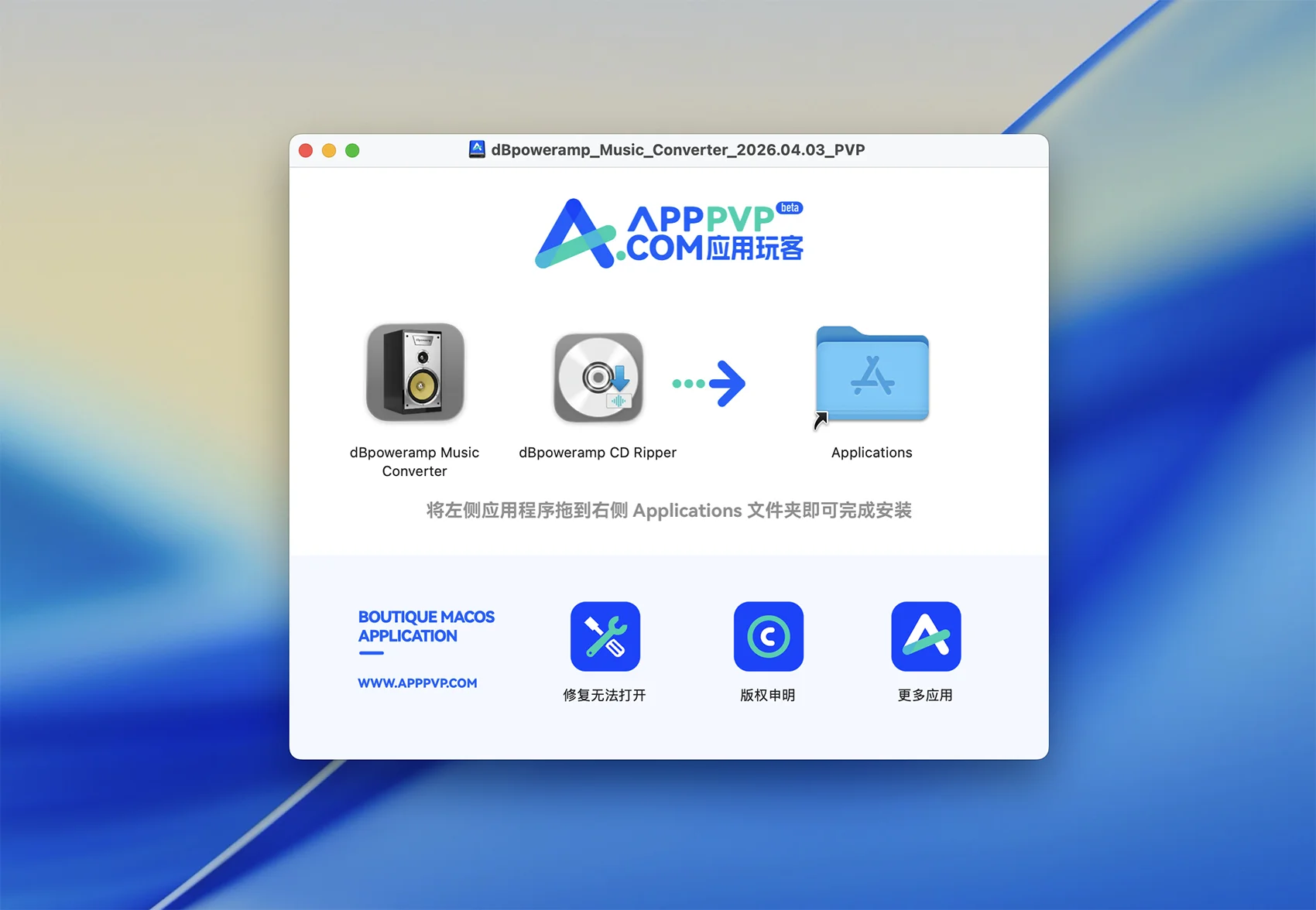
Task: Click the Applications folder name label
Action: tap(872, 453)
